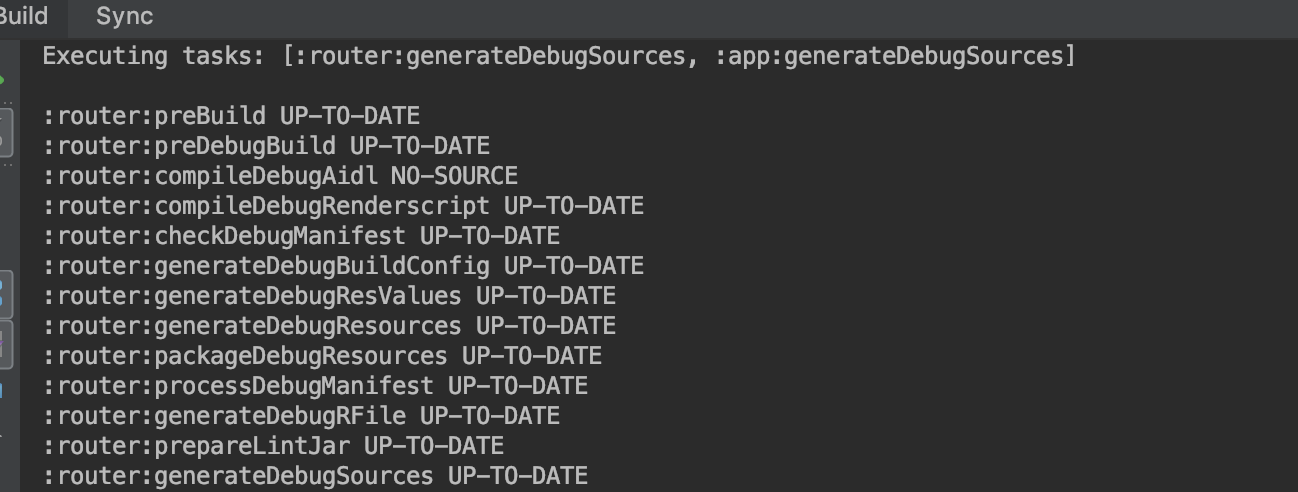
Task: Select the :router:checkDebugManifest line
Action: tap(301, 236)
